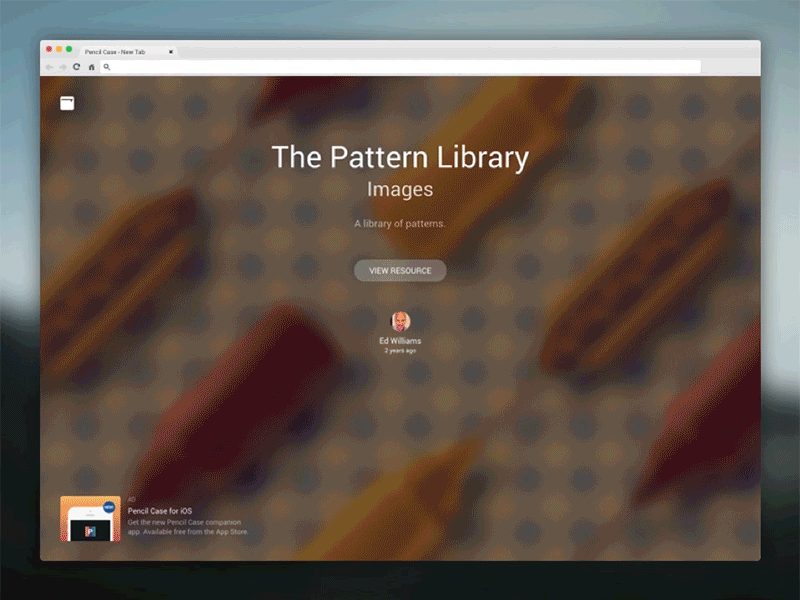This screenshot has height=600, width=800.
Task: Select the Images subtitle link
Action: (x=400, y=188)
